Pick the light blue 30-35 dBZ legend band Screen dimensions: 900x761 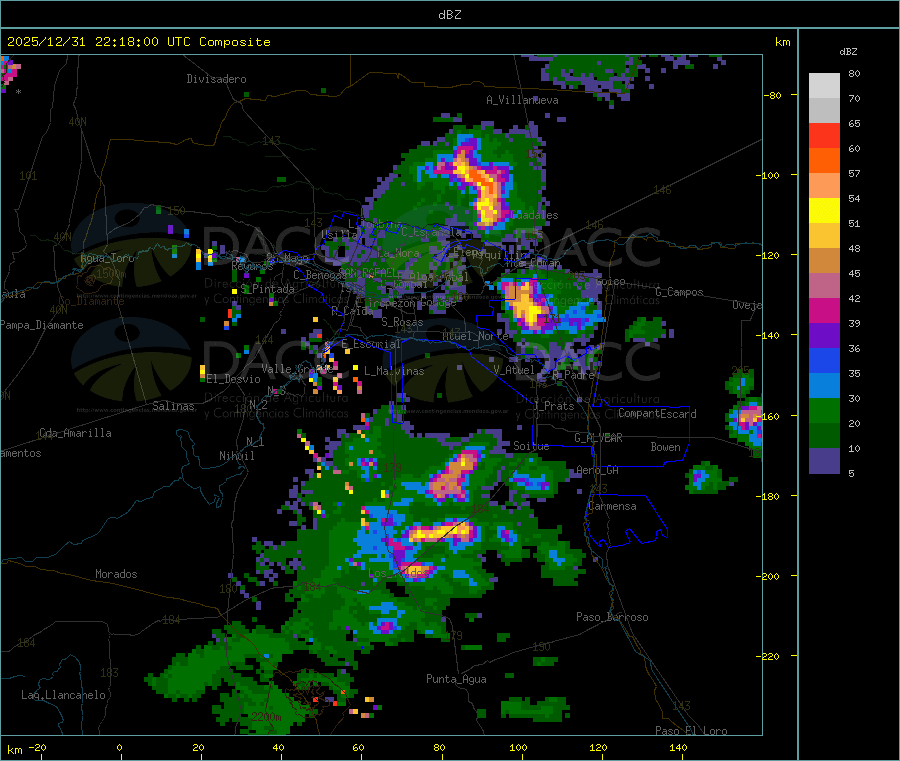(824, 386)
